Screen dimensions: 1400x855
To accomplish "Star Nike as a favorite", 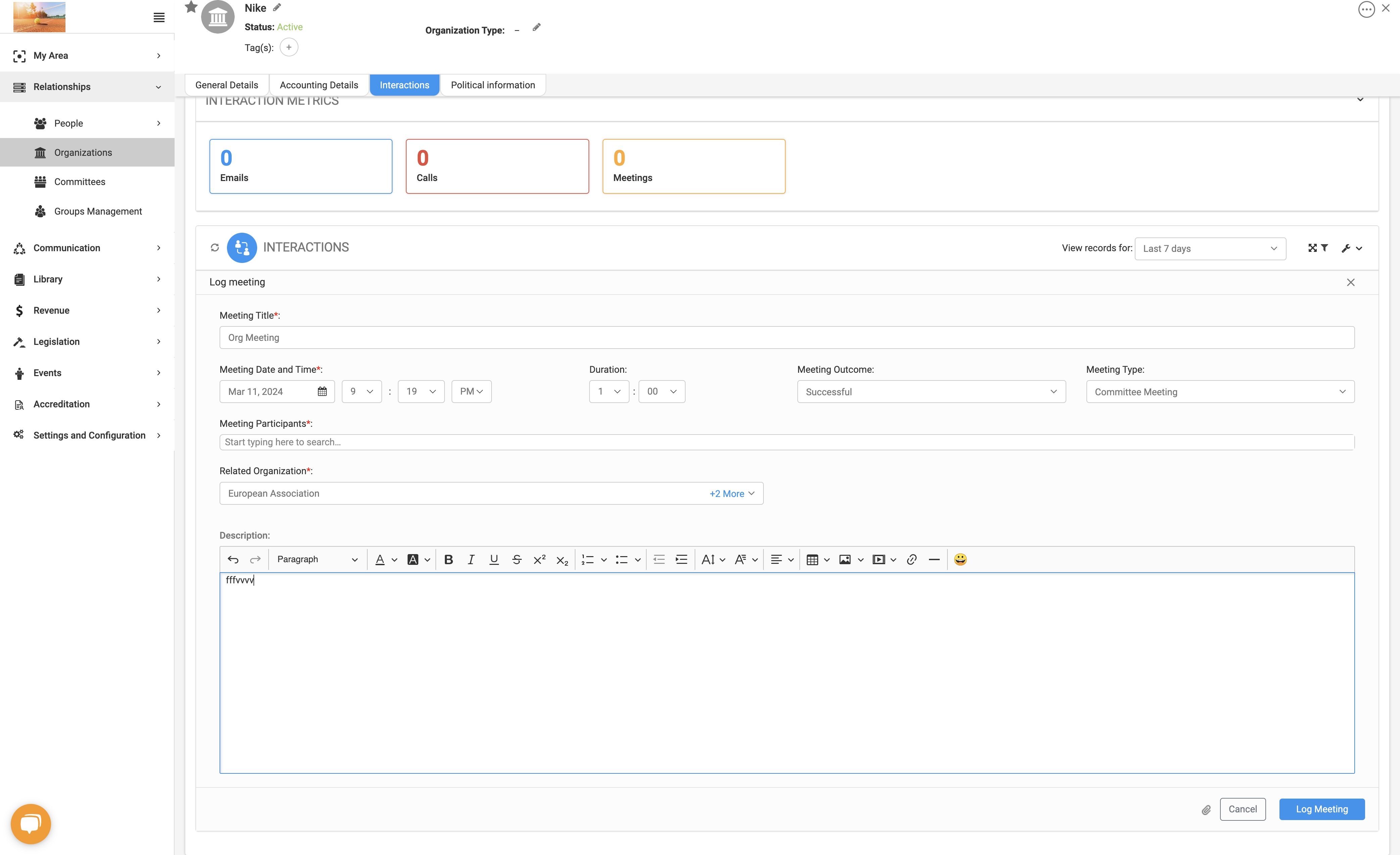I will (191, 7).
